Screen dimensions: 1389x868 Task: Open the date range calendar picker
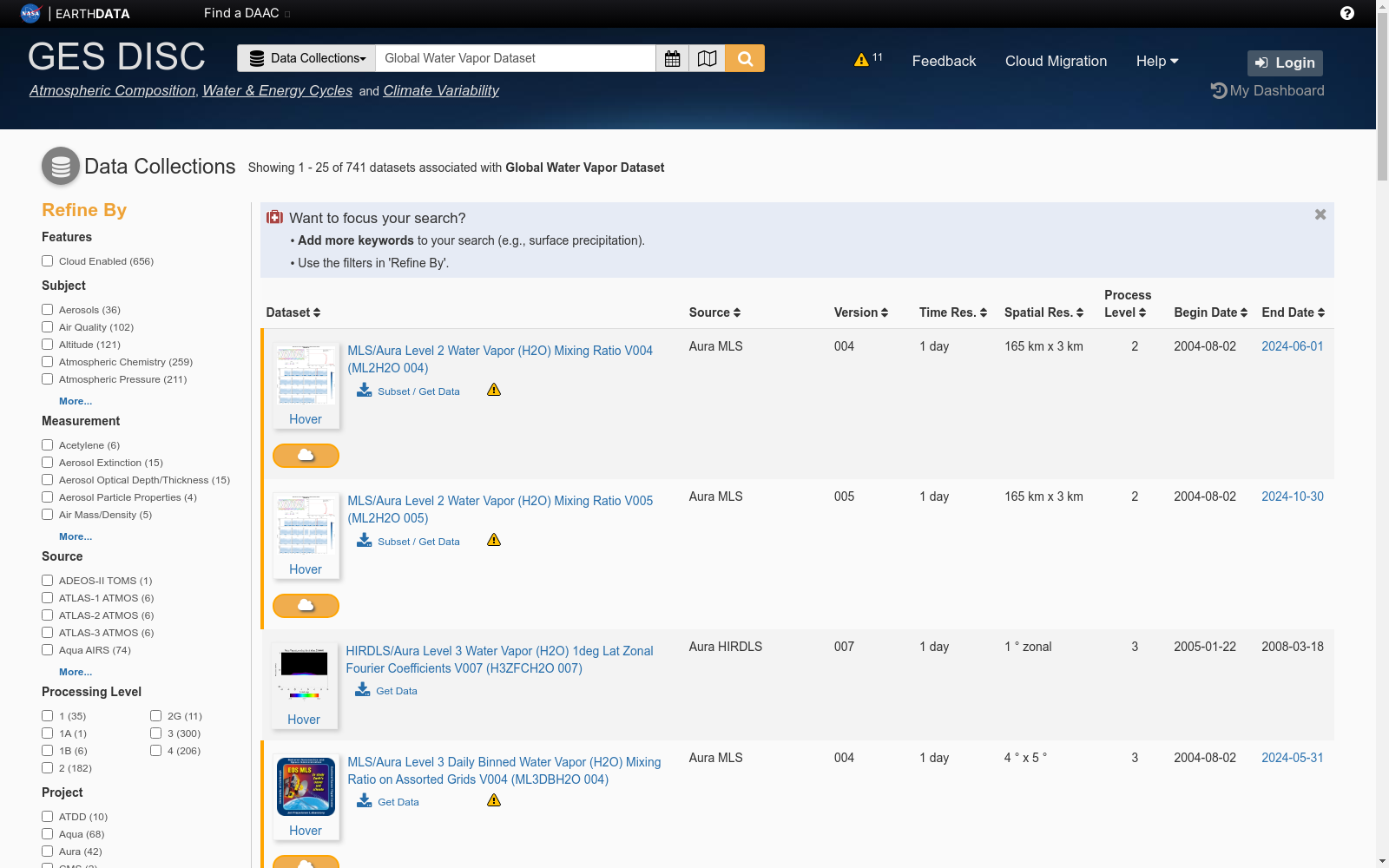click(672, 58)
